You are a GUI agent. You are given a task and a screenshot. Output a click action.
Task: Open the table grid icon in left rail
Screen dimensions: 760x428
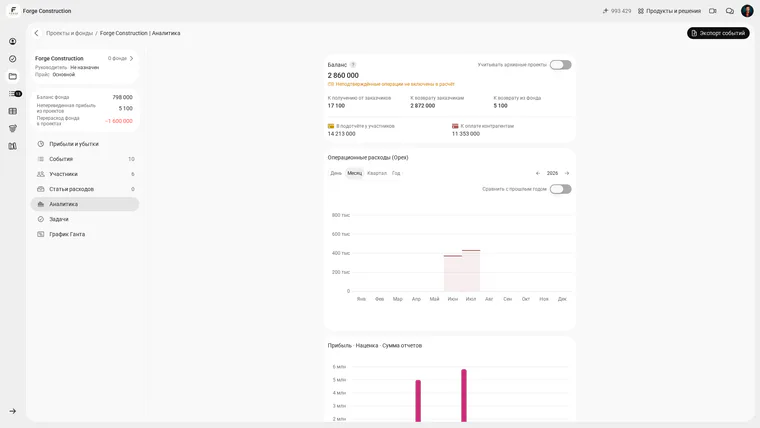13,111
